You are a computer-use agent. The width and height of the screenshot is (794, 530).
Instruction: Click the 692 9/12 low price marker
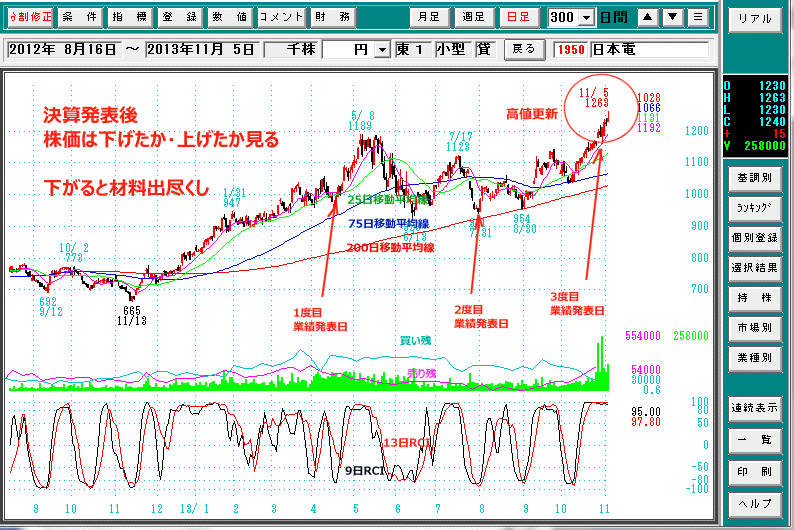tap(51, 307)
